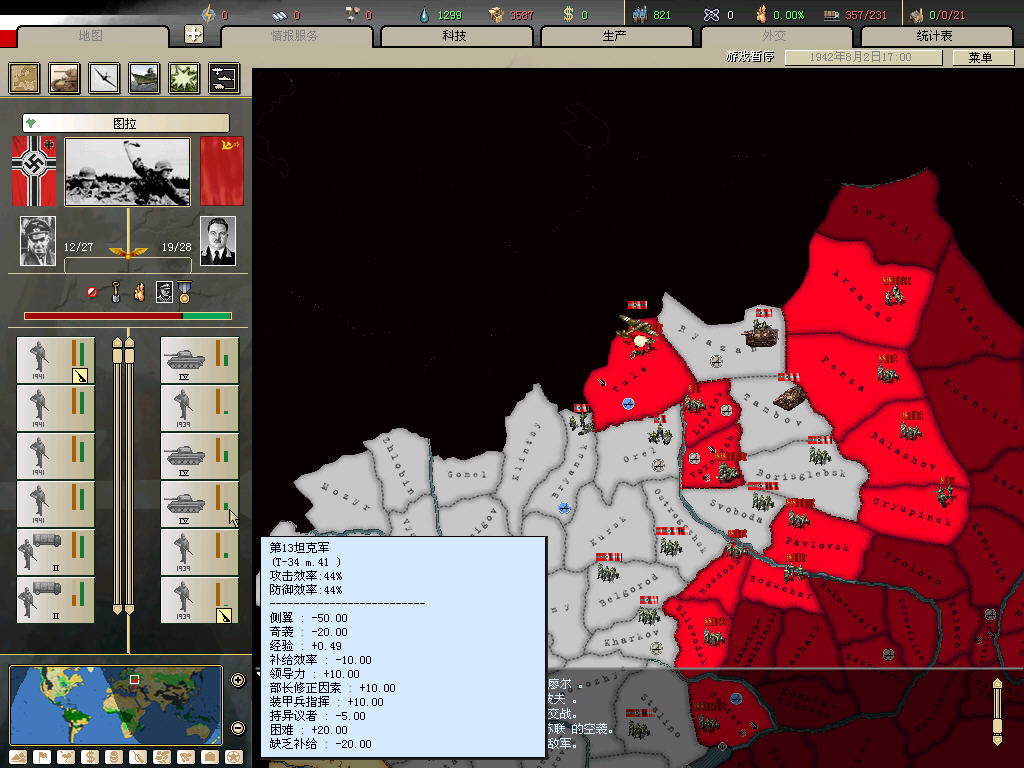The image size is (1024, 768).
Task: Zoom in minimap with plus button
Action: coord(238,681)
